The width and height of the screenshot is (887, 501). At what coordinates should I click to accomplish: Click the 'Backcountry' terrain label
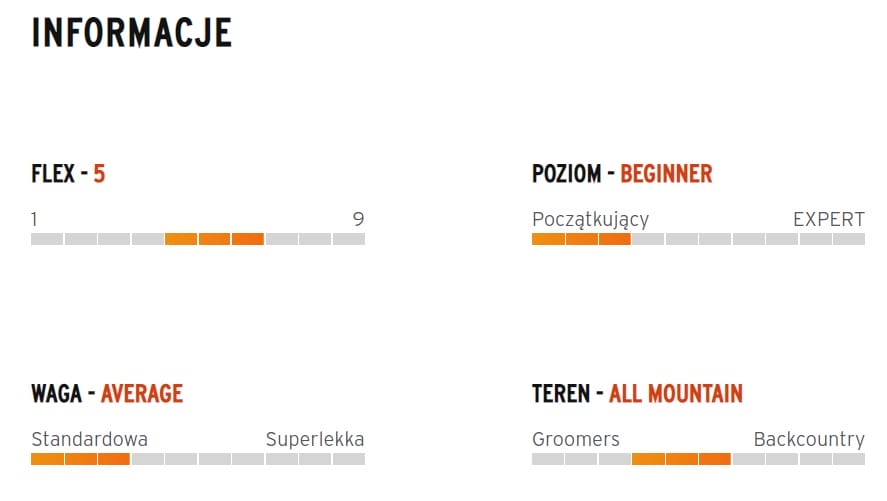[809, 439]
